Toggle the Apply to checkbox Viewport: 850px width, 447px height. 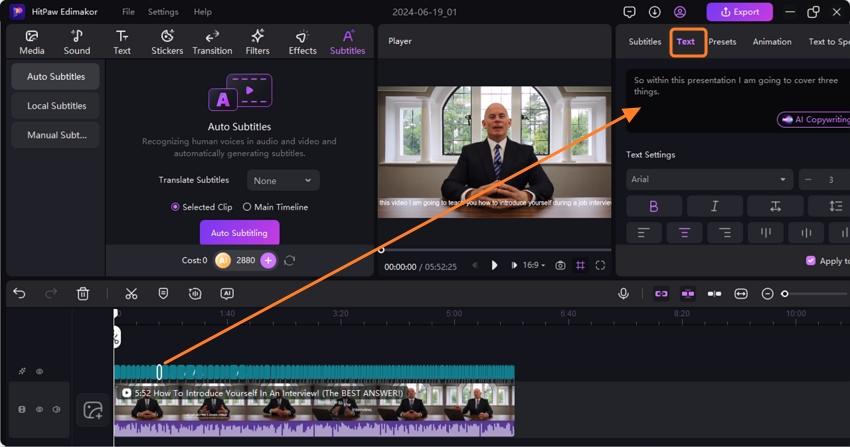811,261
